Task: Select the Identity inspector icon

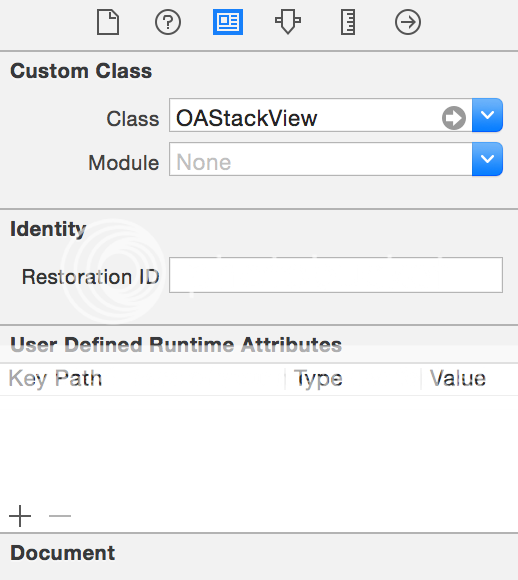Action: (x=228, y=22)
